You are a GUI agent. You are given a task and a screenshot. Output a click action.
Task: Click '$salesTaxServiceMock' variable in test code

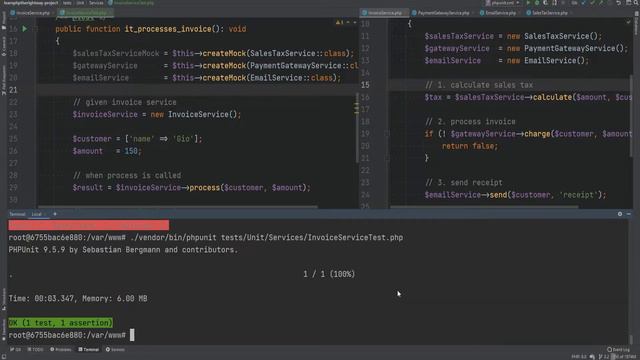click(x=116, y=53)
